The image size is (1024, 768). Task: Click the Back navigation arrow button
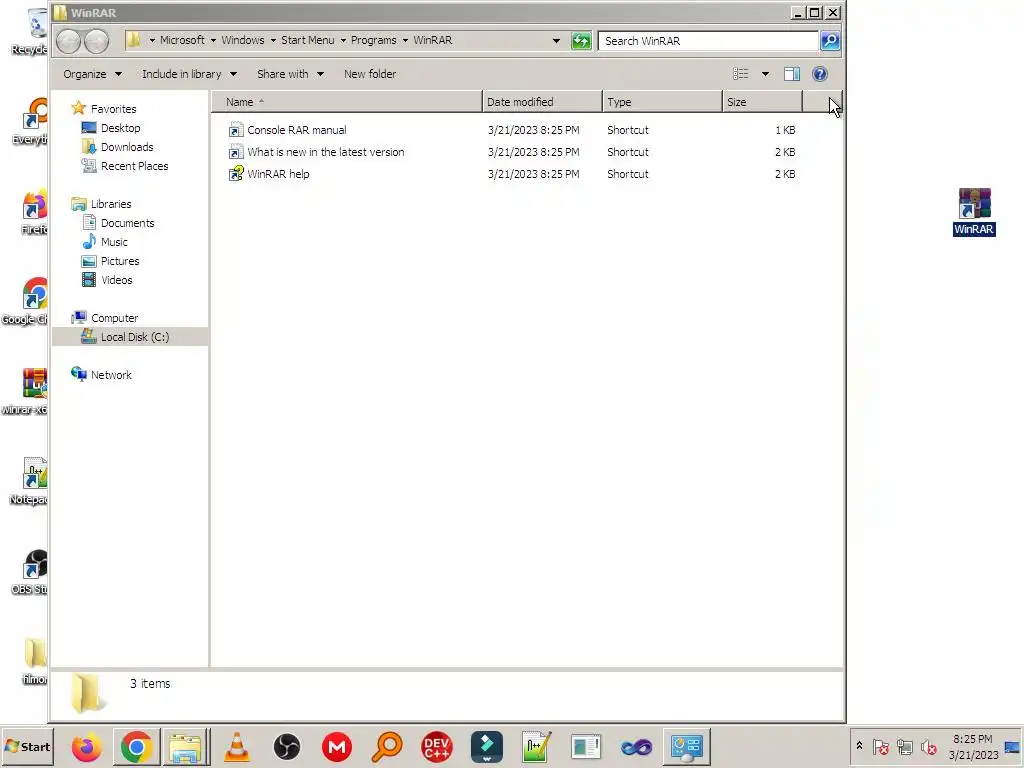coord(68,41)
